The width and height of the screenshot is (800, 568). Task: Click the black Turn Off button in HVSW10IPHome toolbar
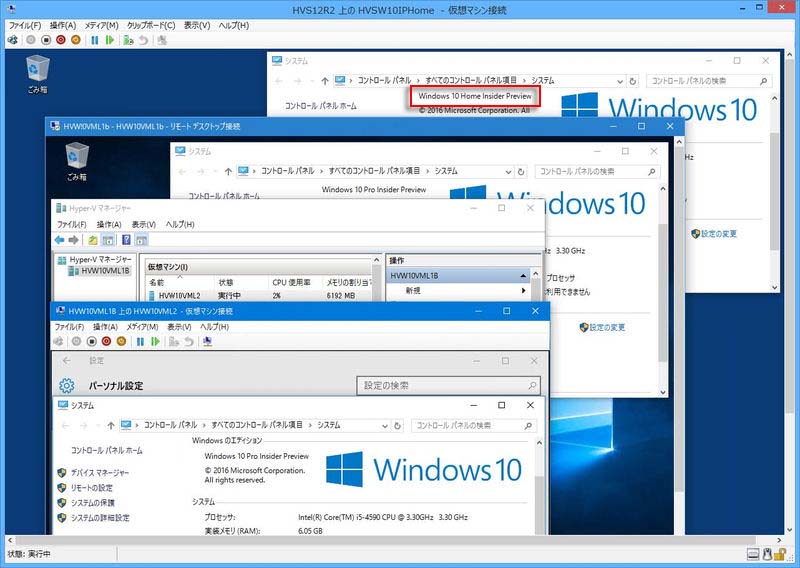click(46, 40)
